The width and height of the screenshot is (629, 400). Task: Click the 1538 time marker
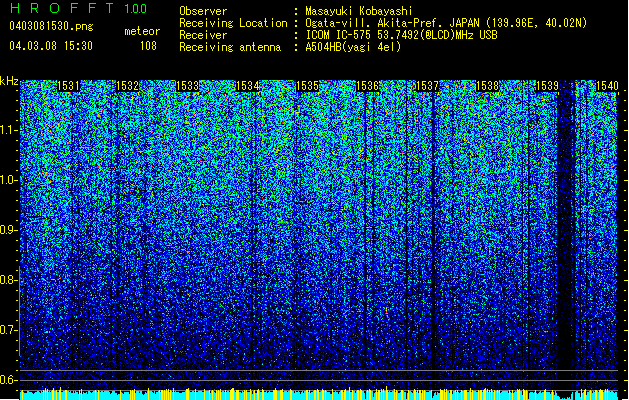487,86
